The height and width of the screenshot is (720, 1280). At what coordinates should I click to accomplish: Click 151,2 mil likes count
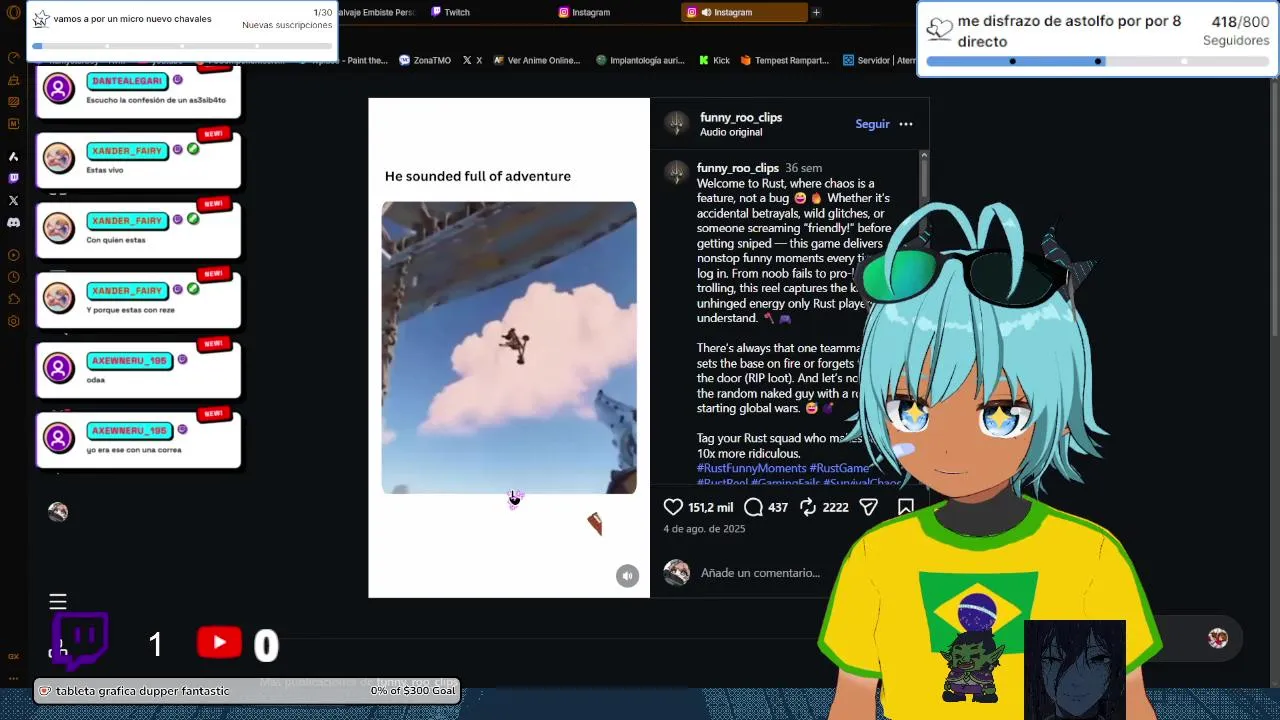(x=710, y=507)
